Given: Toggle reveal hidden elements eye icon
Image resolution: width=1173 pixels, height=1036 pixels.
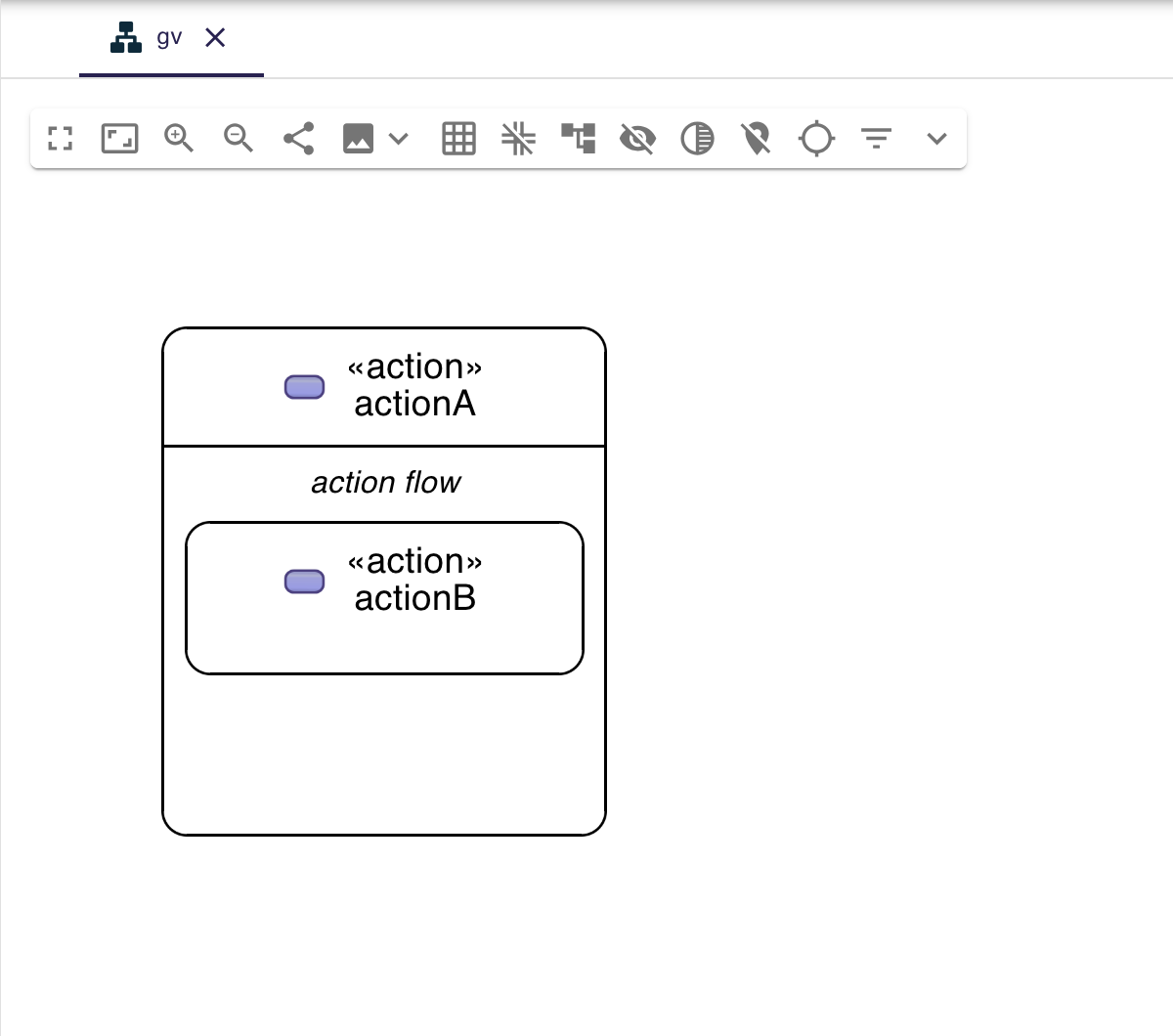Looking at the screenshot, I should pos(637,139).
